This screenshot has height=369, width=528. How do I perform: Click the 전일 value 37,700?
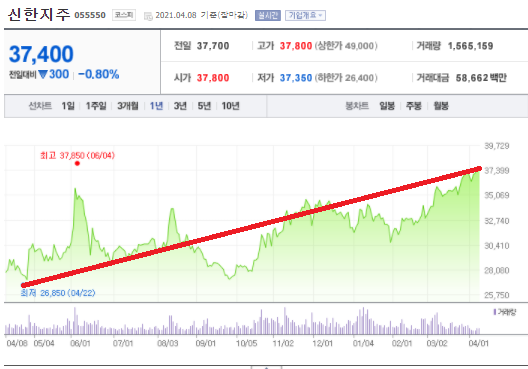tap(213, 46)
